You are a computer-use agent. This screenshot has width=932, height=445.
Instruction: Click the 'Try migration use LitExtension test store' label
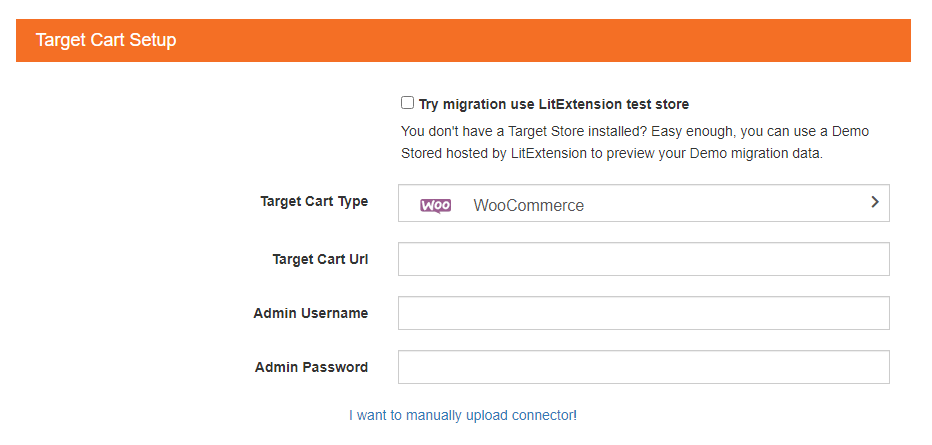(x=553, y=105)
